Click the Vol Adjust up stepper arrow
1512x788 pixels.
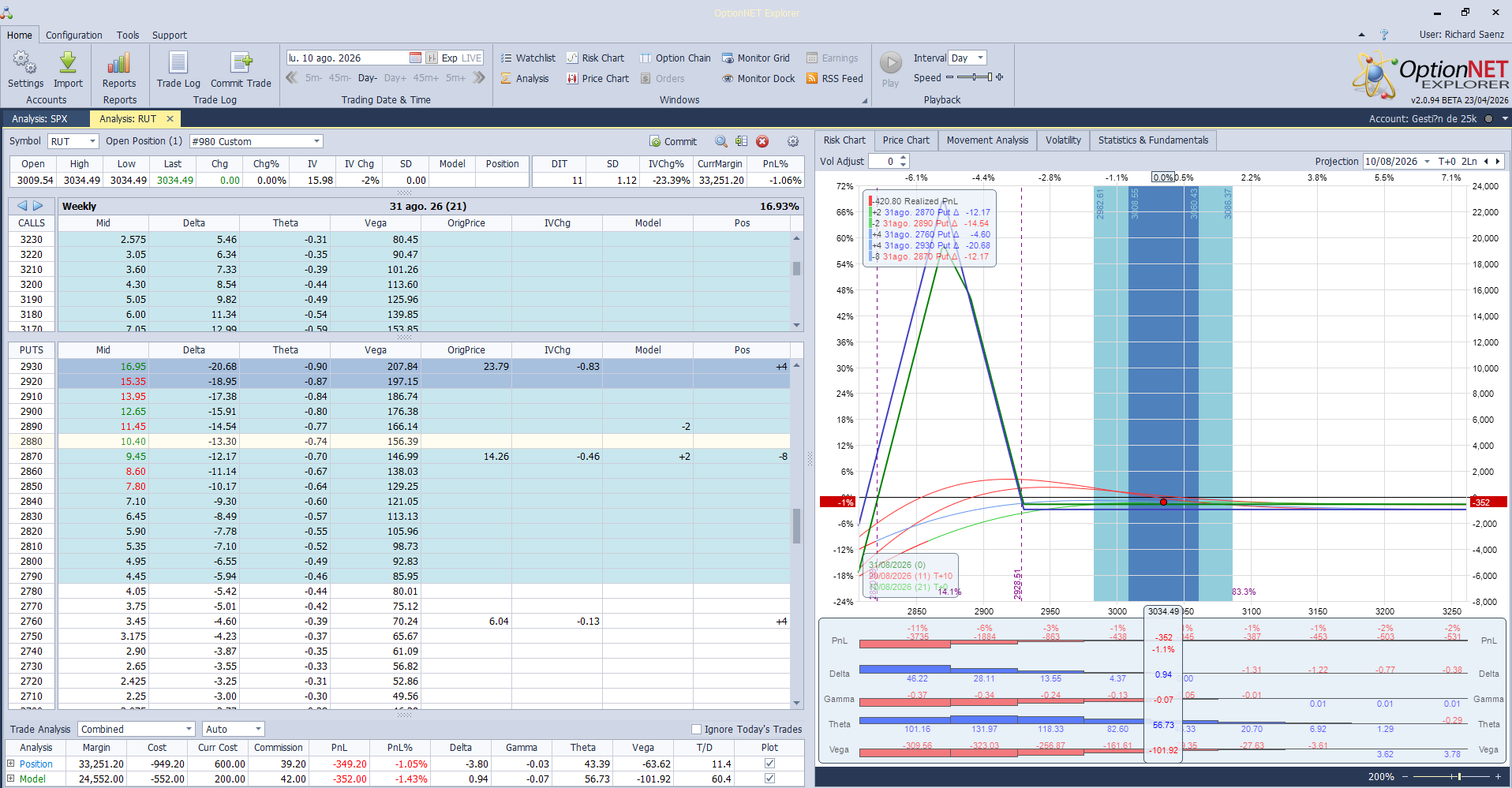click(904, 158)
